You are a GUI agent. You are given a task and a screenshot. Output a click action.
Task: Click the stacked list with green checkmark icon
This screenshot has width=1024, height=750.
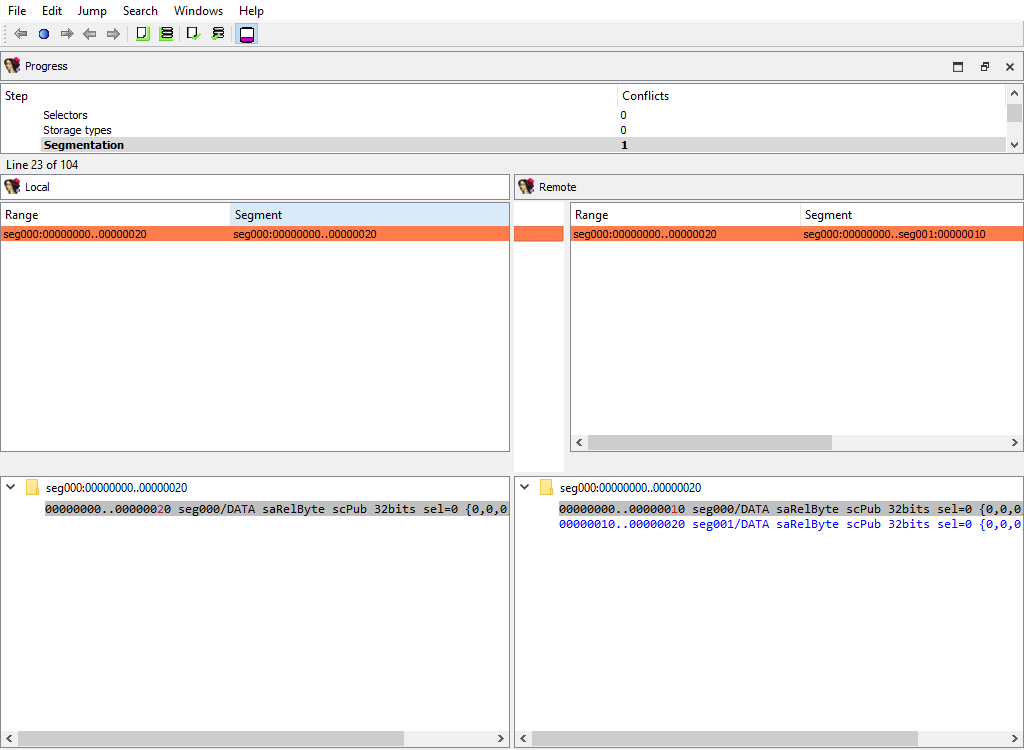[218, 34]
